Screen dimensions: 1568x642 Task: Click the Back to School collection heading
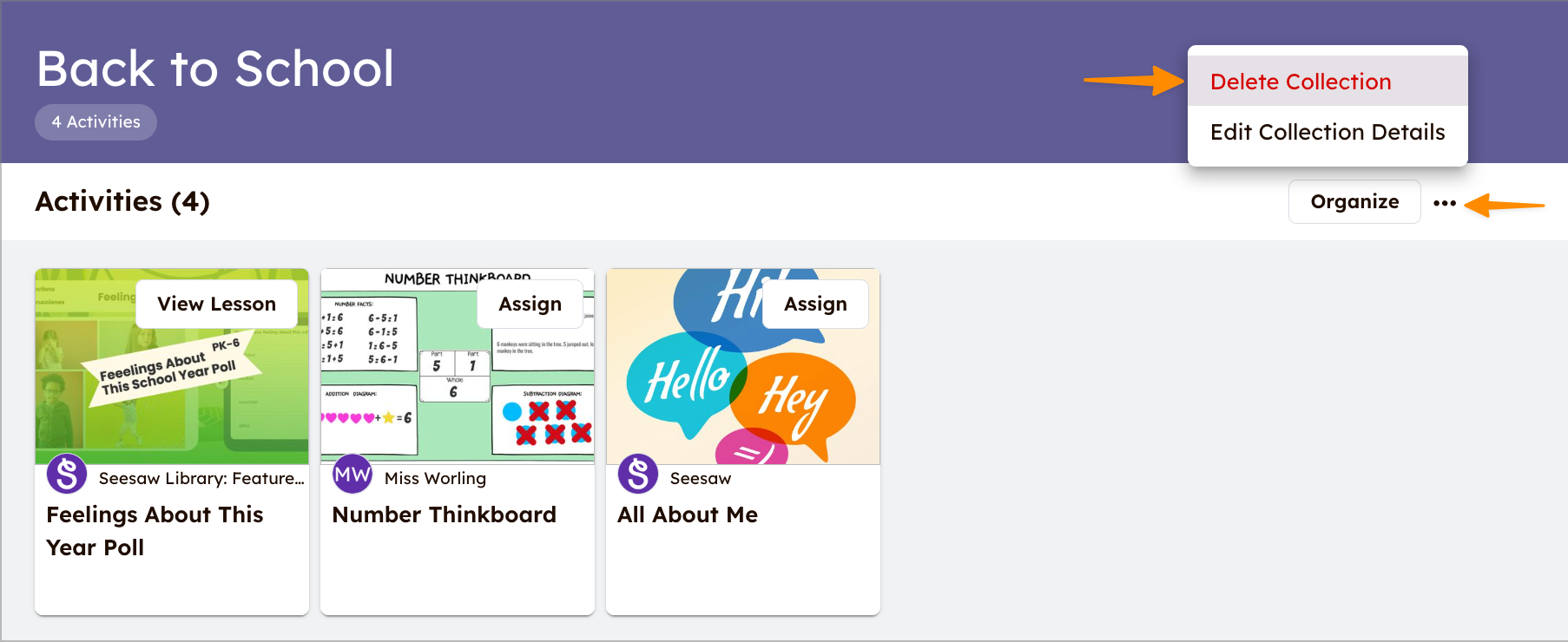tap(215, 69)
